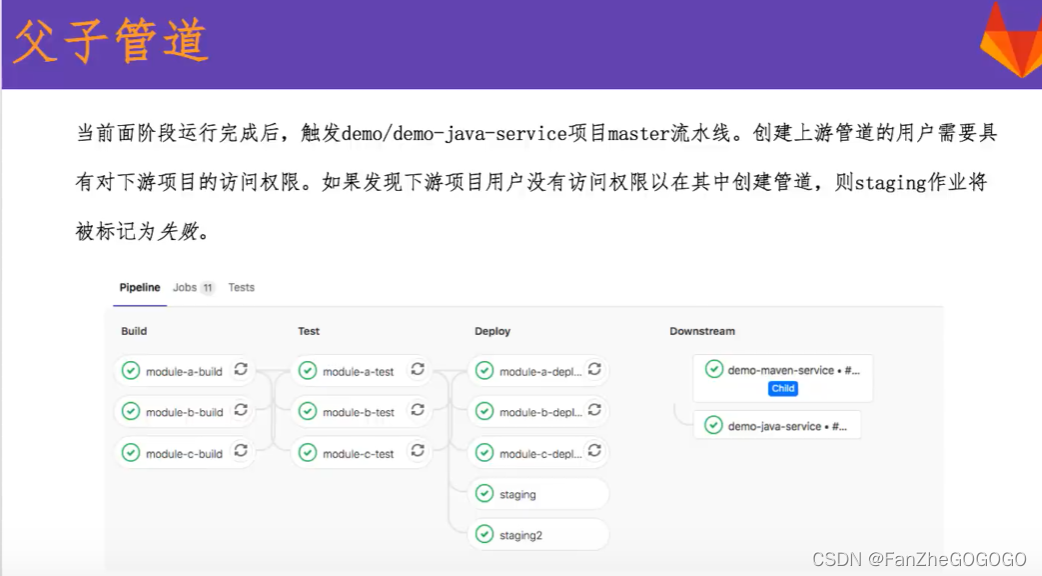The height and width of the screenshot is (576, 1042).
Task: Retry the module-b-test job
Action: (417, 411)
